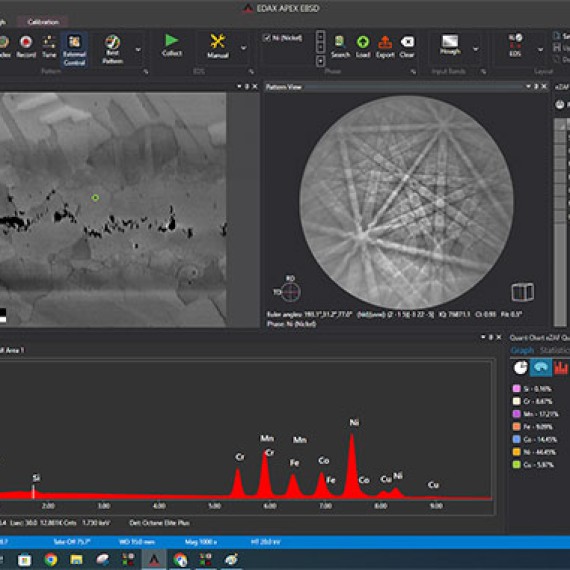Screen dimensions: 570x570
Task: Select the red bar chart icon
Action: pos(561,368)
